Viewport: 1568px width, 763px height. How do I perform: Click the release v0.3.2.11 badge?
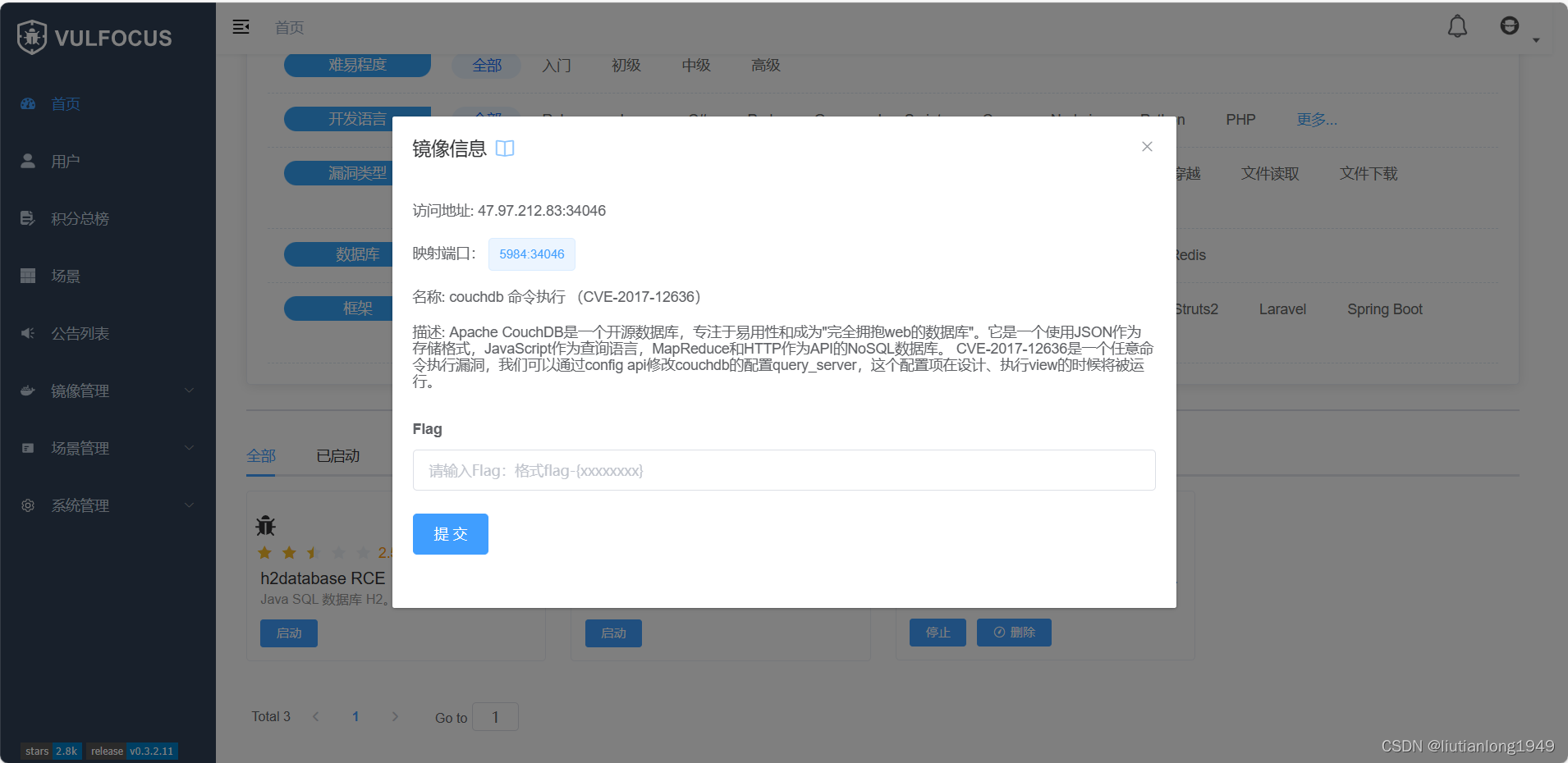[132, 752]
